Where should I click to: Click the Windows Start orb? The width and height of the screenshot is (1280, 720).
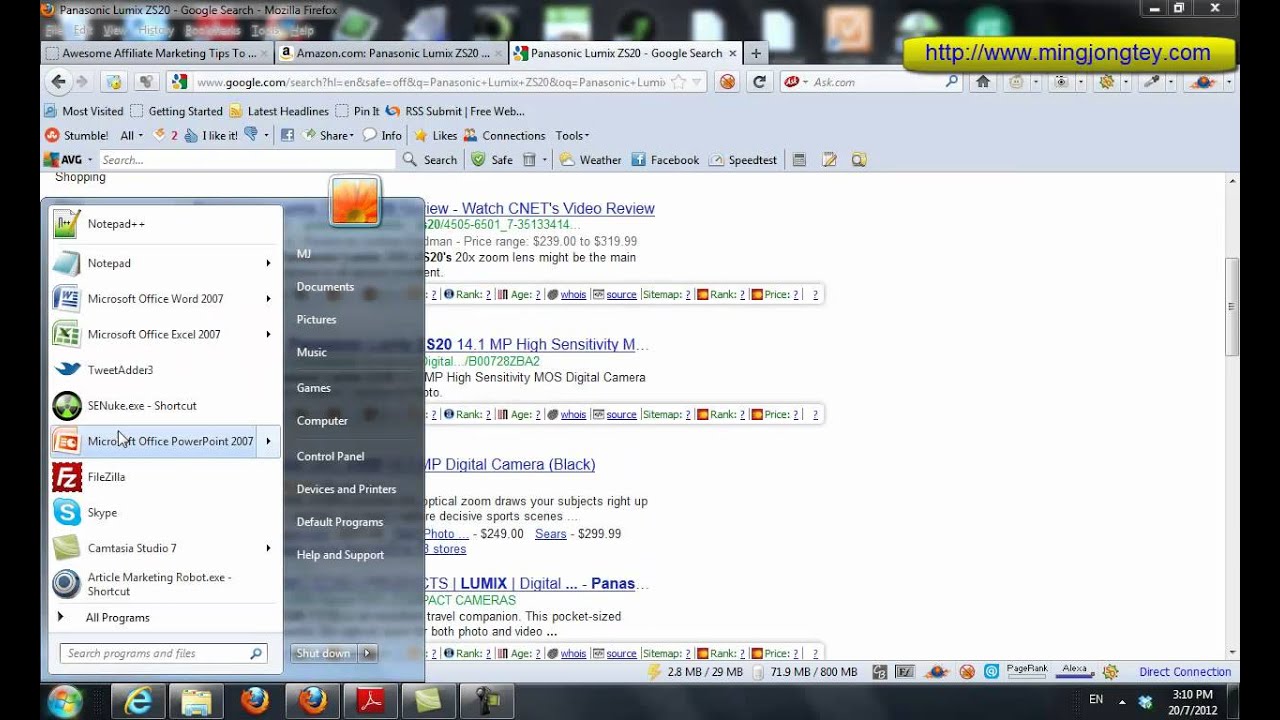tap(65, 700)
